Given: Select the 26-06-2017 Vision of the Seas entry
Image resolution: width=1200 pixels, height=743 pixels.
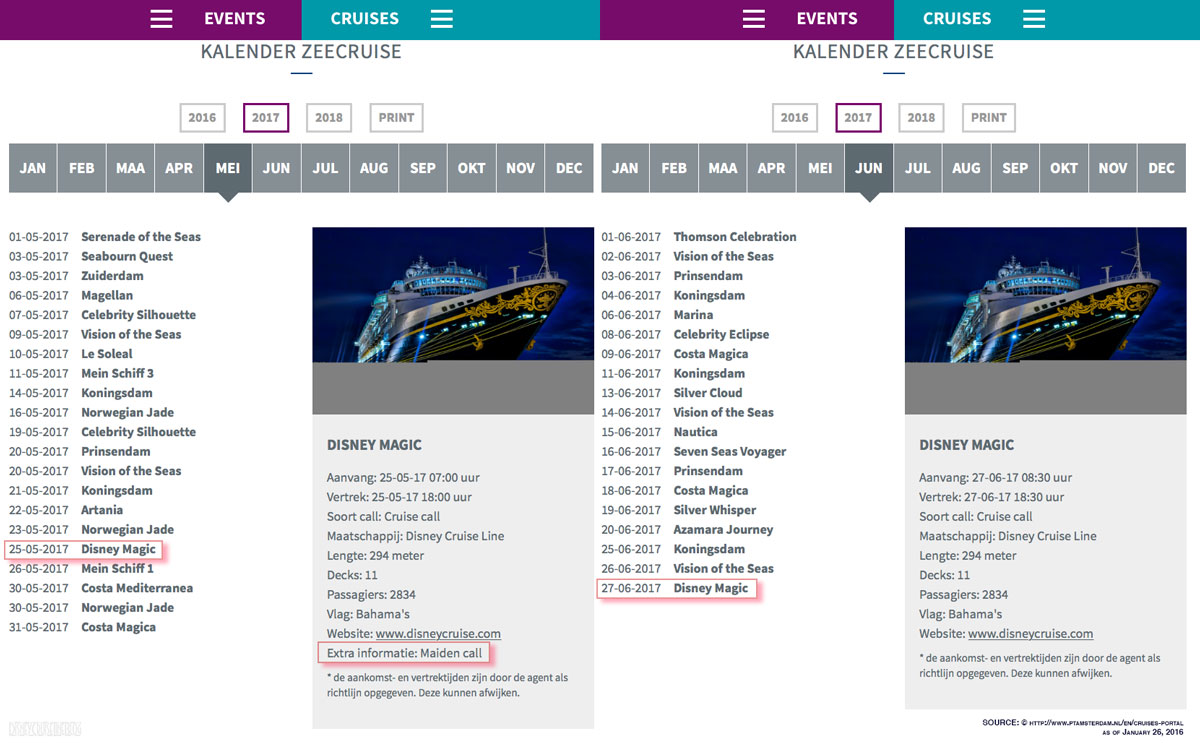Looking at the screenshot, I should click(x=687, y=568).
